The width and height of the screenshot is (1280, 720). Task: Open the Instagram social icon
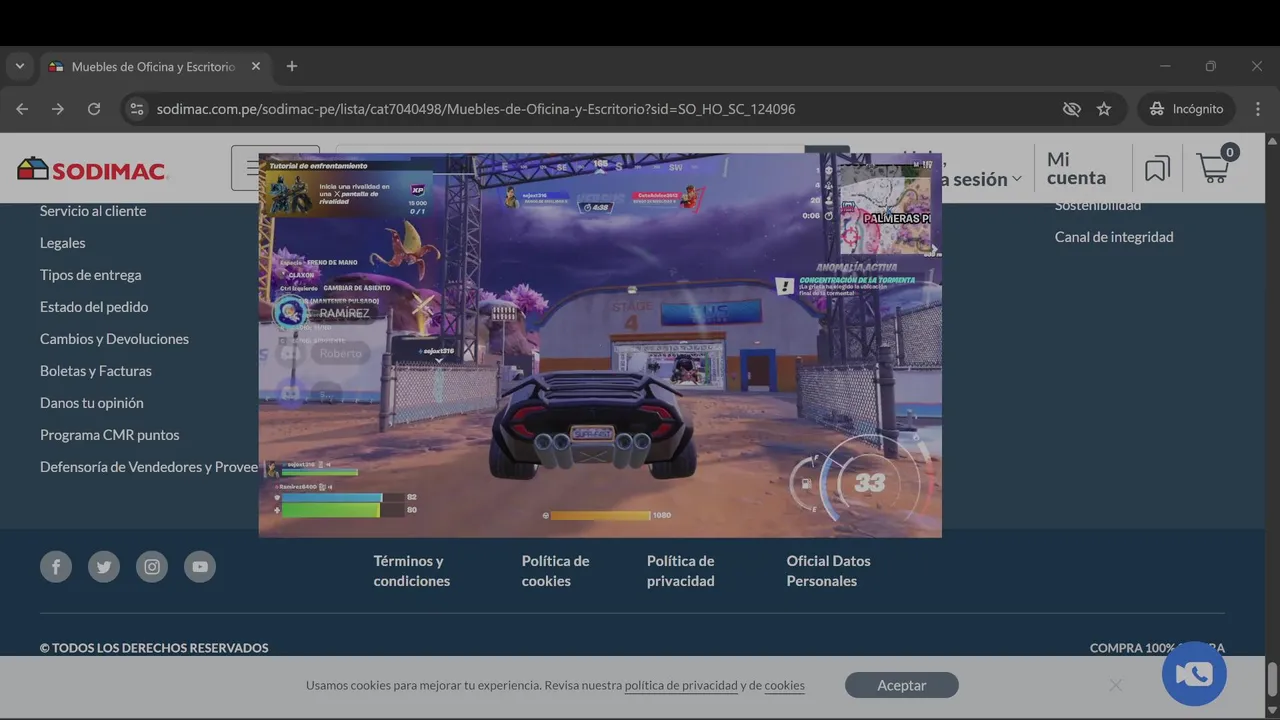pyautogui.click(x=152, y=567)
